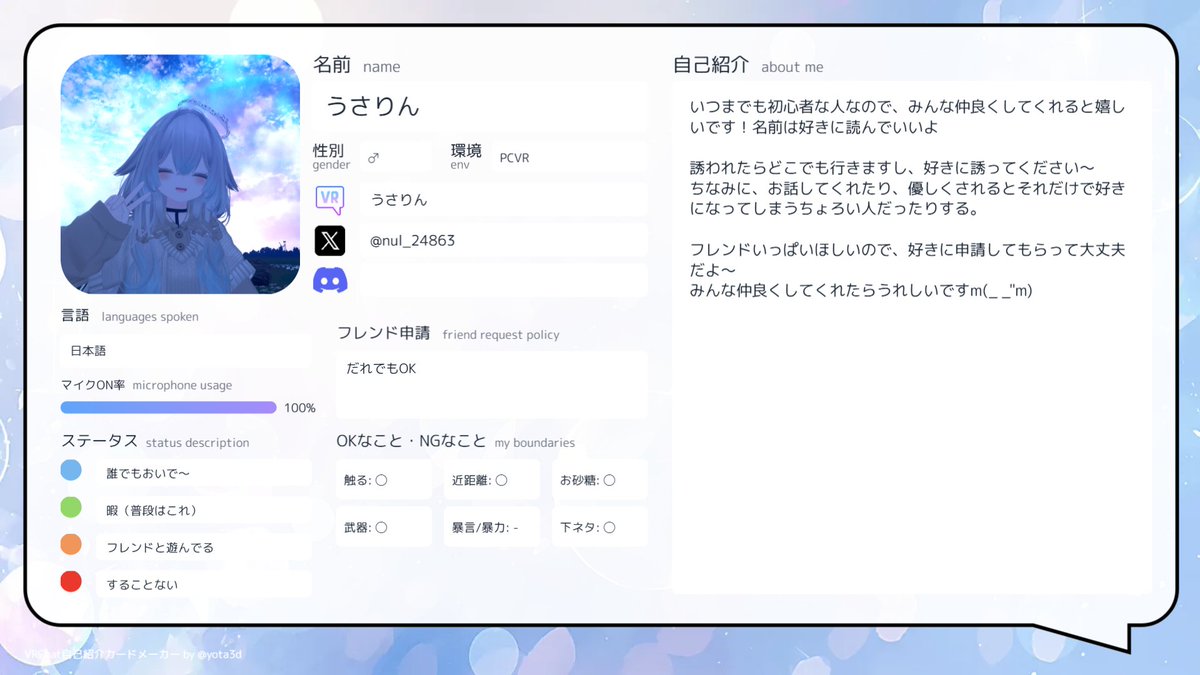
Task: Toggle the 触る boundary circle
Action: [381, 479]
